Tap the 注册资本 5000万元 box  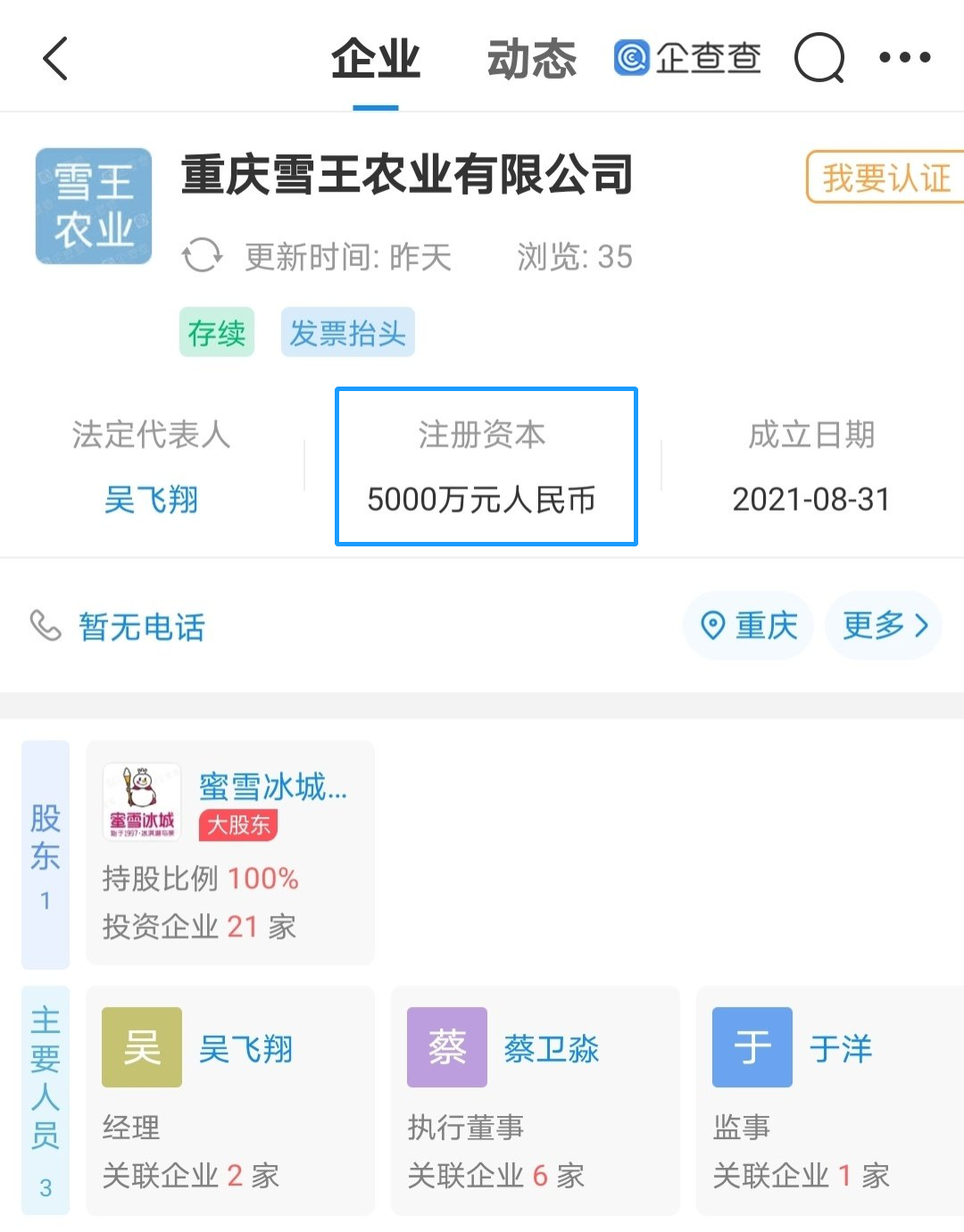486,466
